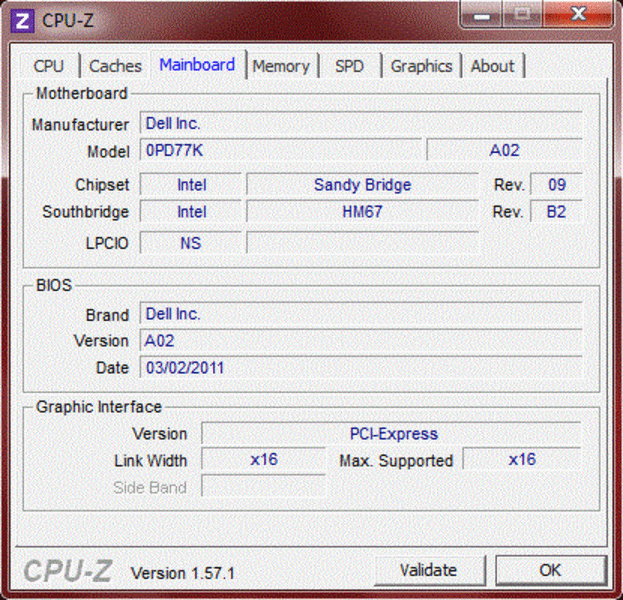Click the Link Width label
Viewport: 623px width, 600px height.
(x=151, y=461)
